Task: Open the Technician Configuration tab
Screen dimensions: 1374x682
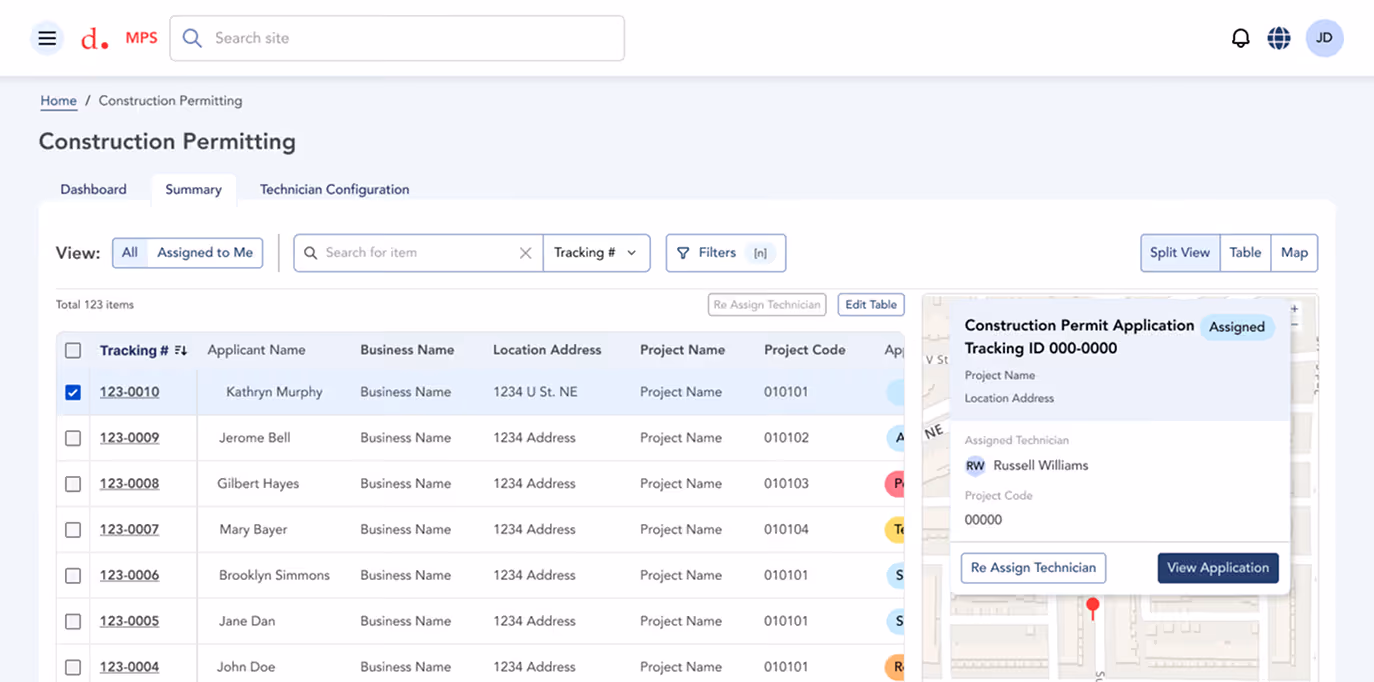Action: click(334, 189)
